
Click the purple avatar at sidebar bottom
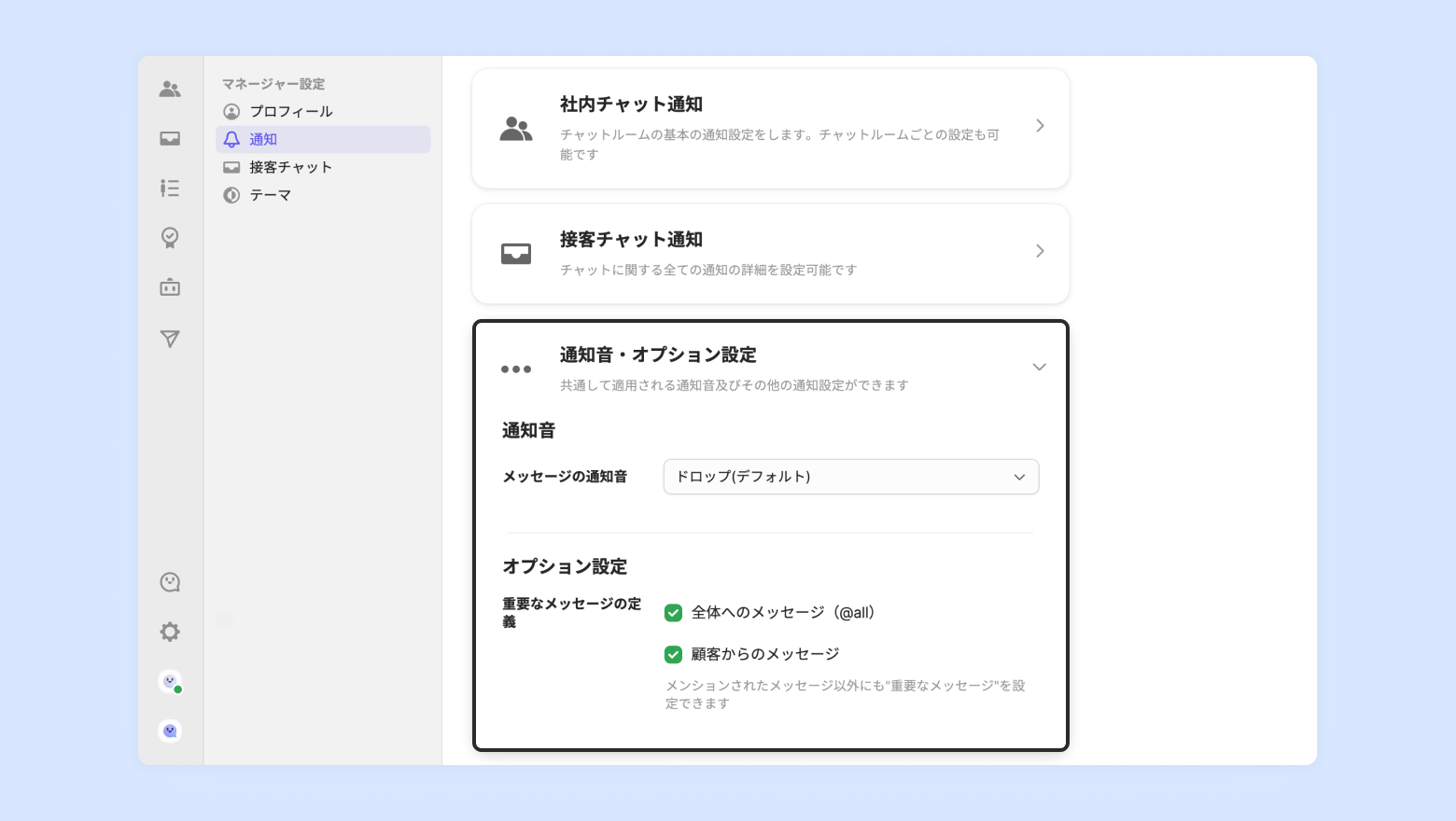[x=170, y=731]
